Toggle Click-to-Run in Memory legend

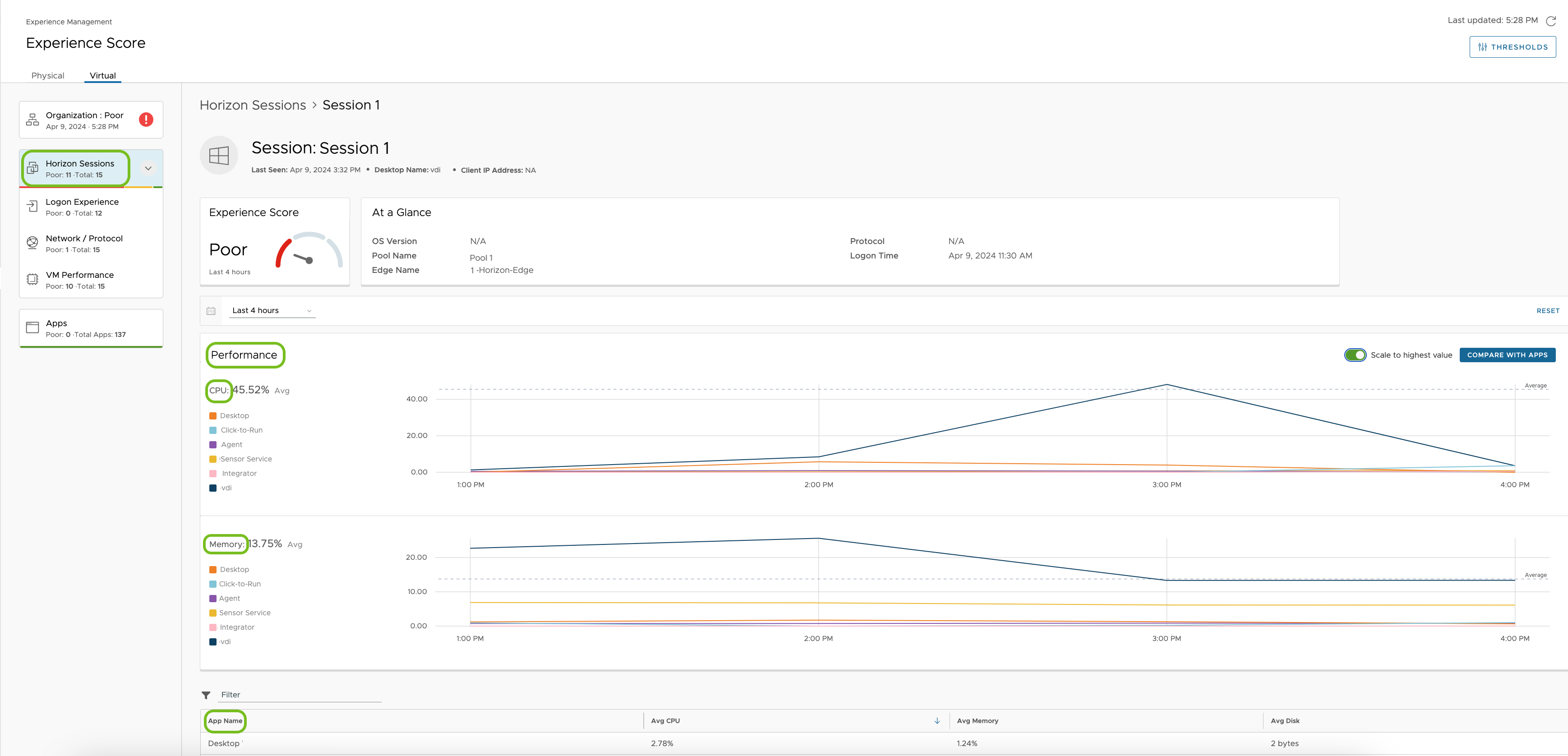[235, 584]
